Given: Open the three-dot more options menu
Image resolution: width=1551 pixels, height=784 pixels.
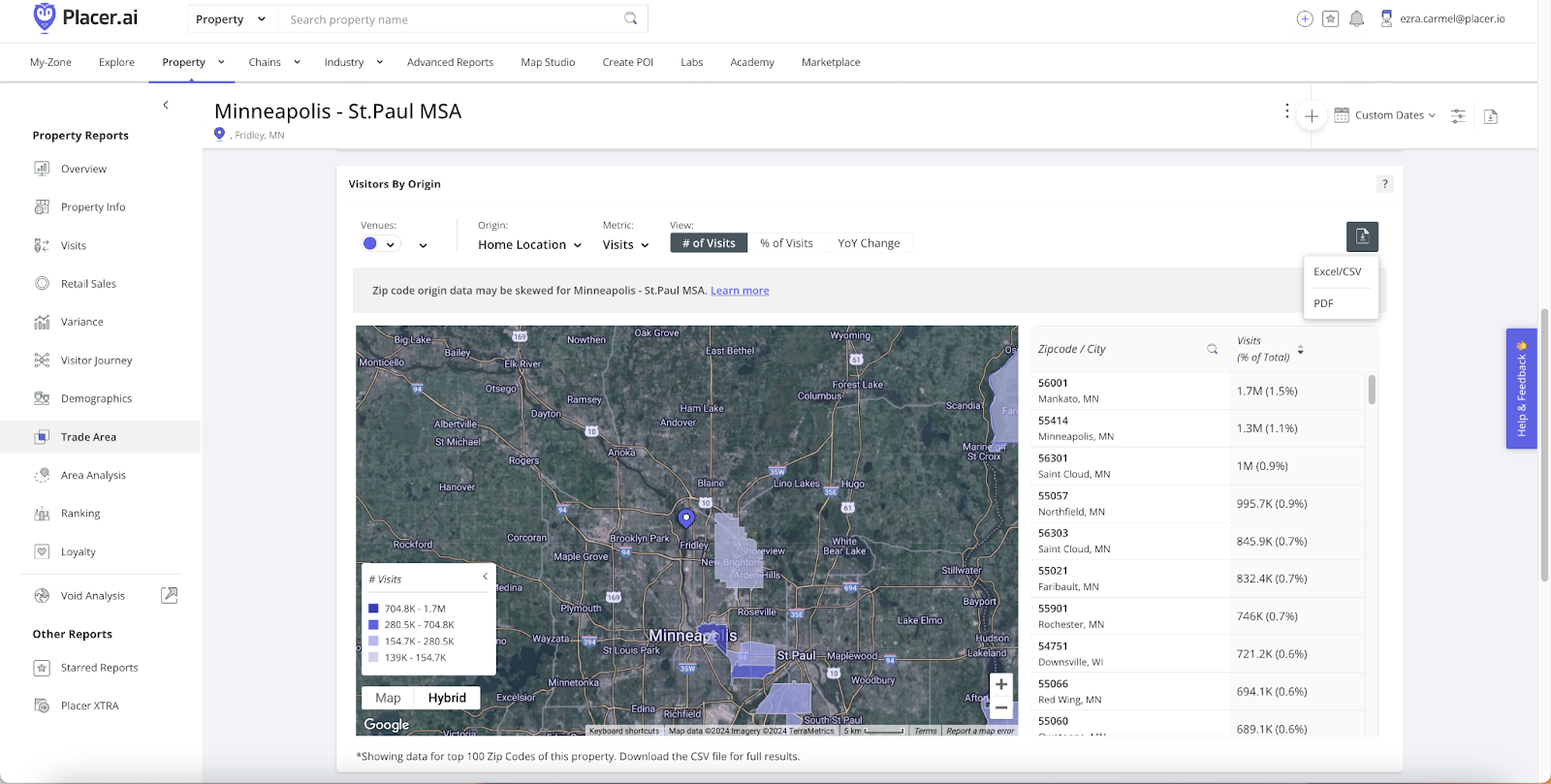Looking at the screenshot, I should point(1287,111).
